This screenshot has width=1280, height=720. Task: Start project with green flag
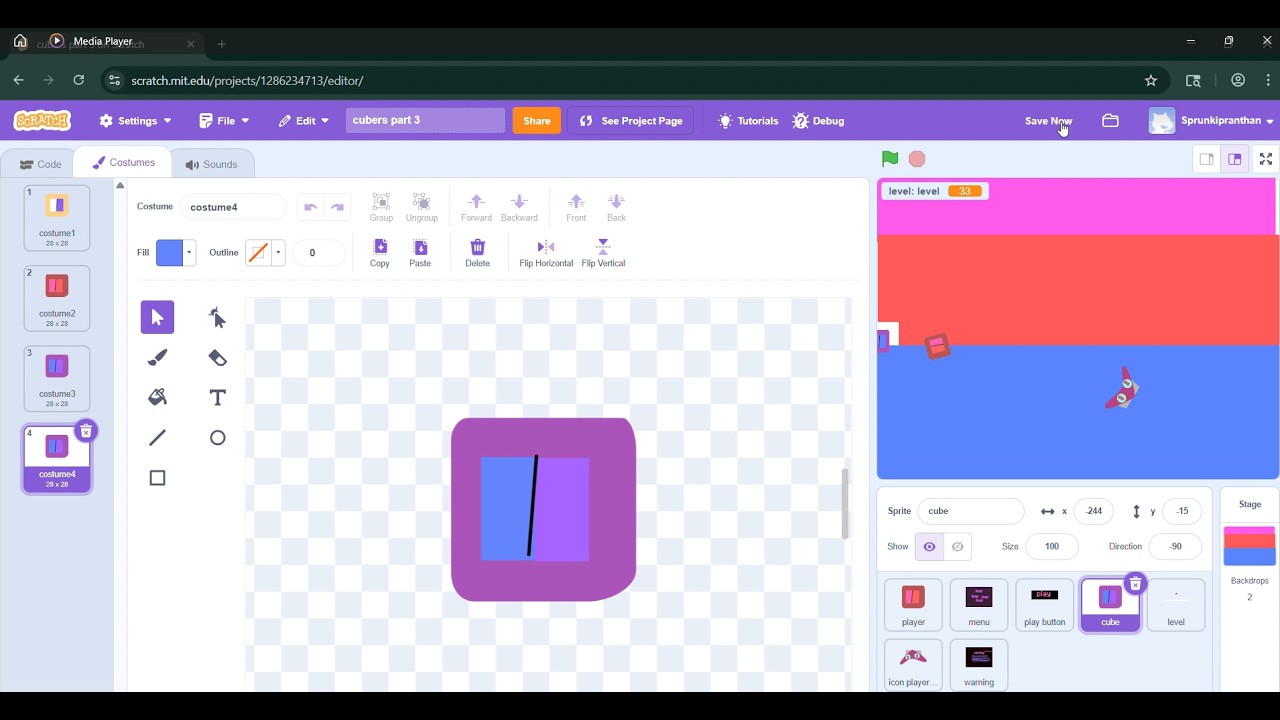tap(890, 159)
